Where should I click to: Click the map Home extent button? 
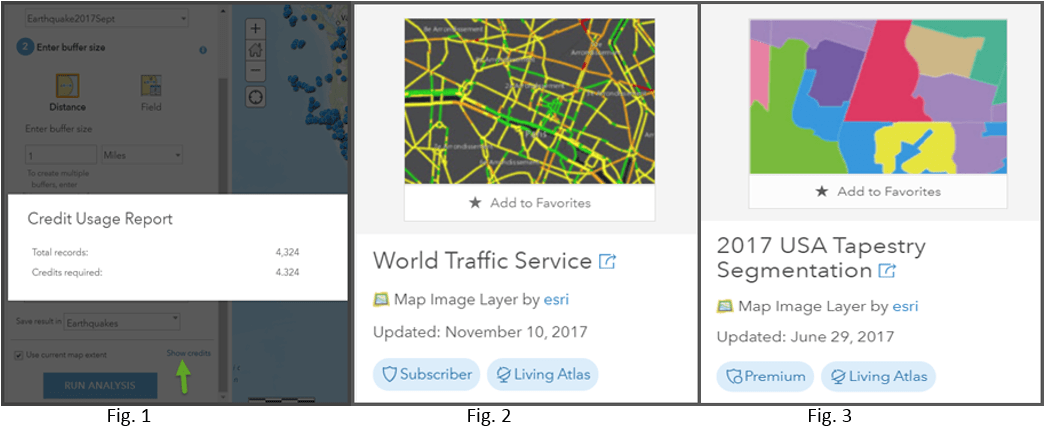(x=256, y=49)
